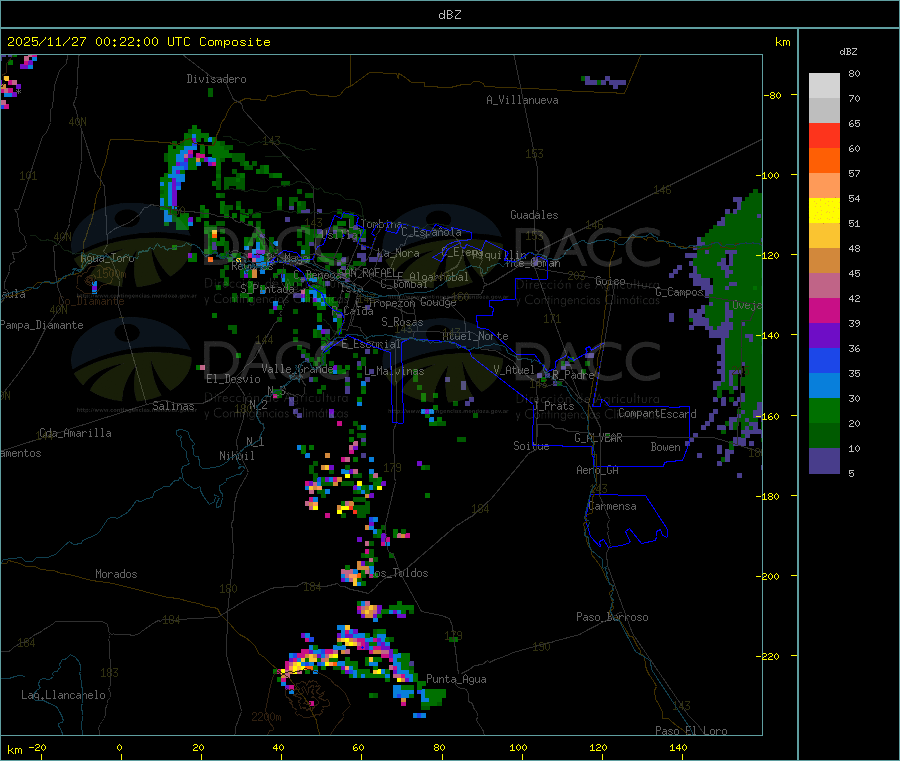Click the Morados map label

point(117,574)
